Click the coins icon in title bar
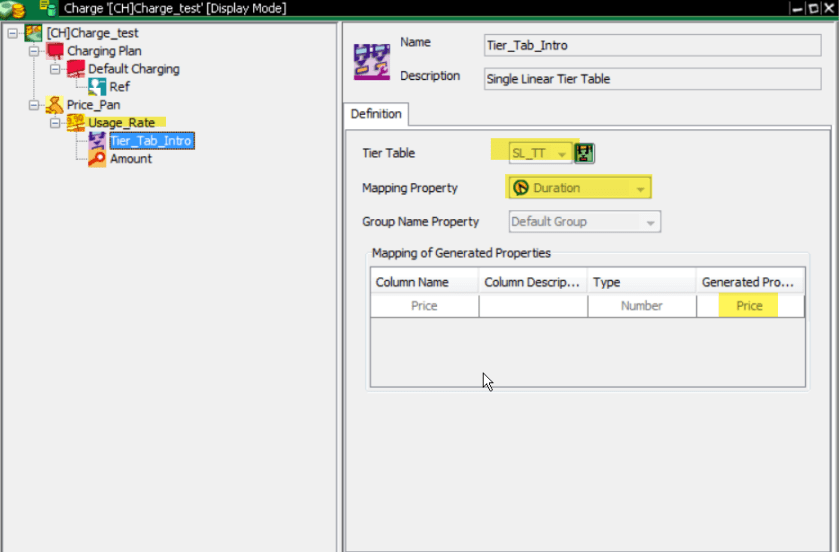Screen dimensions: 839x552 point(12,8)
